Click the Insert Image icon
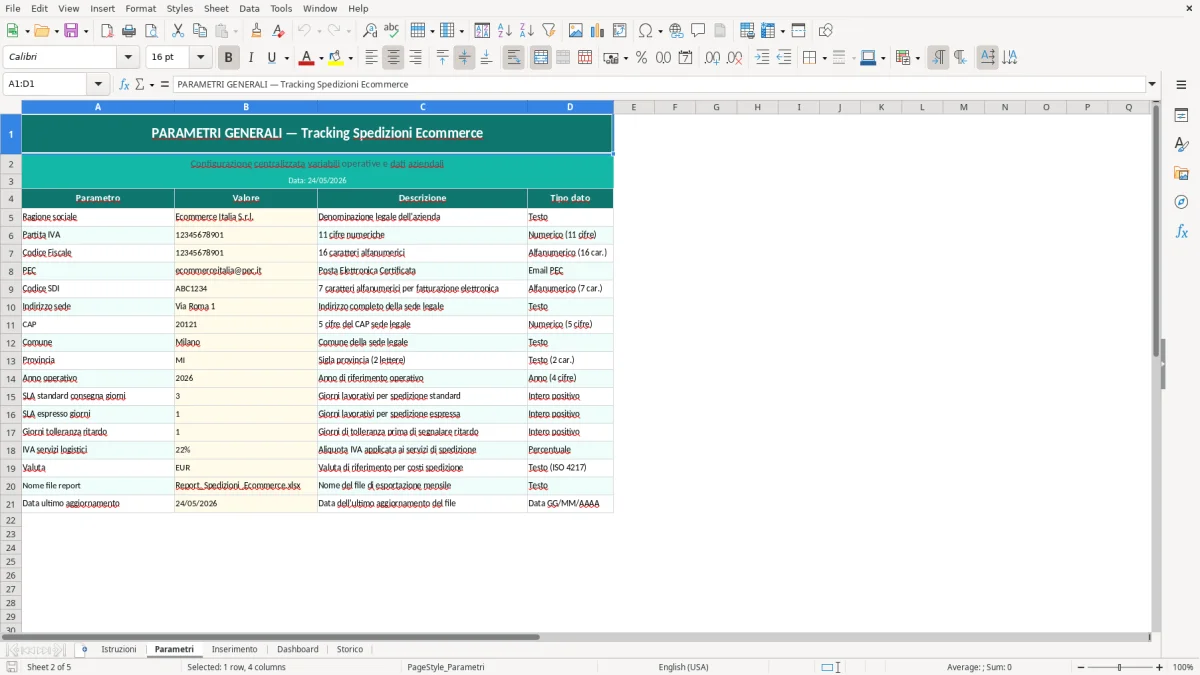The height and width of the screenshot is (675, 1200). [576, 31]
